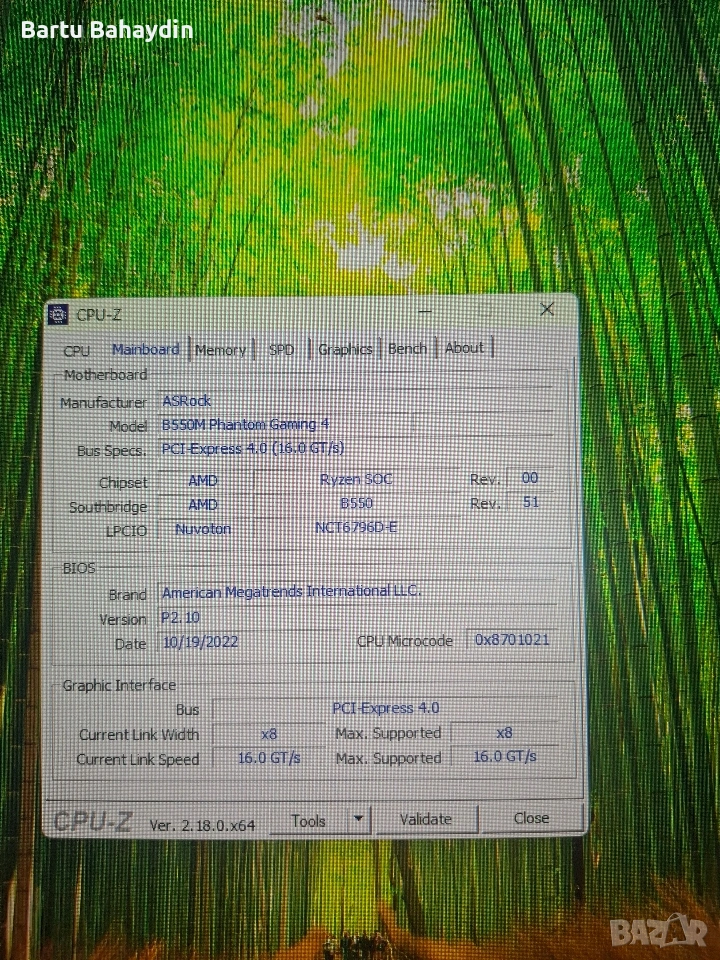Click the LPCIO model field NCT6796D-E
This screenshot has width=720, height=960.
[357, 528]
